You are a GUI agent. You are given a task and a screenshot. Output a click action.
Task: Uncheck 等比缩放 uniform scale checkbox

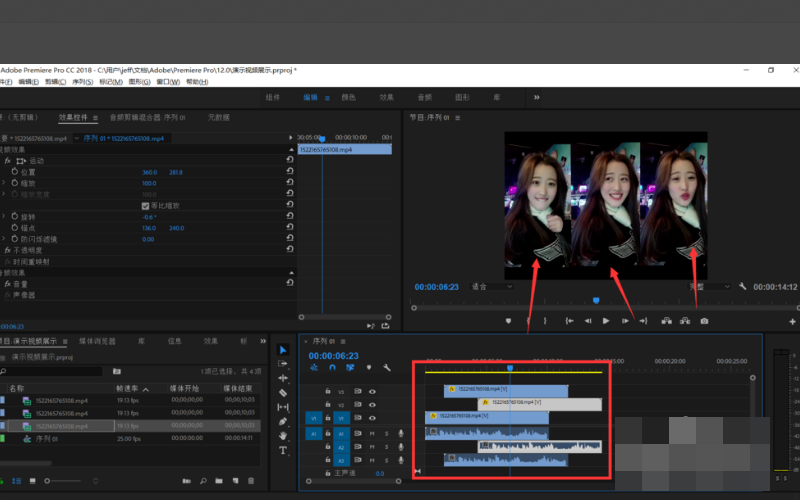pyautogui.click(x=145, y=206)
